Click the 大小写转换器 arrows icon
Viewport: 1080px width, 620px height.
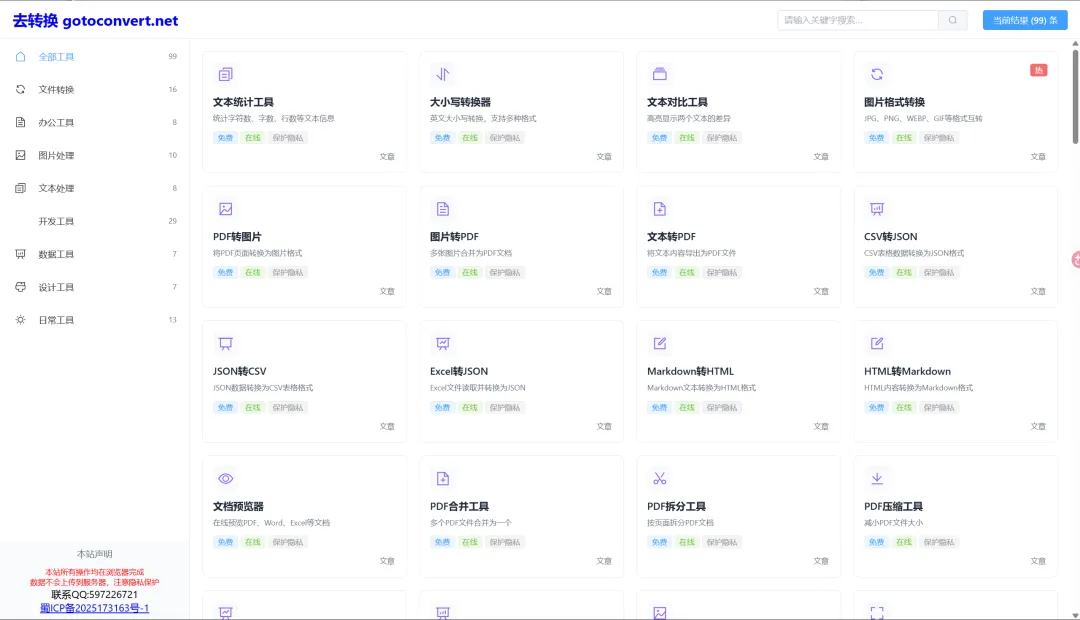[x=442, y=74]
